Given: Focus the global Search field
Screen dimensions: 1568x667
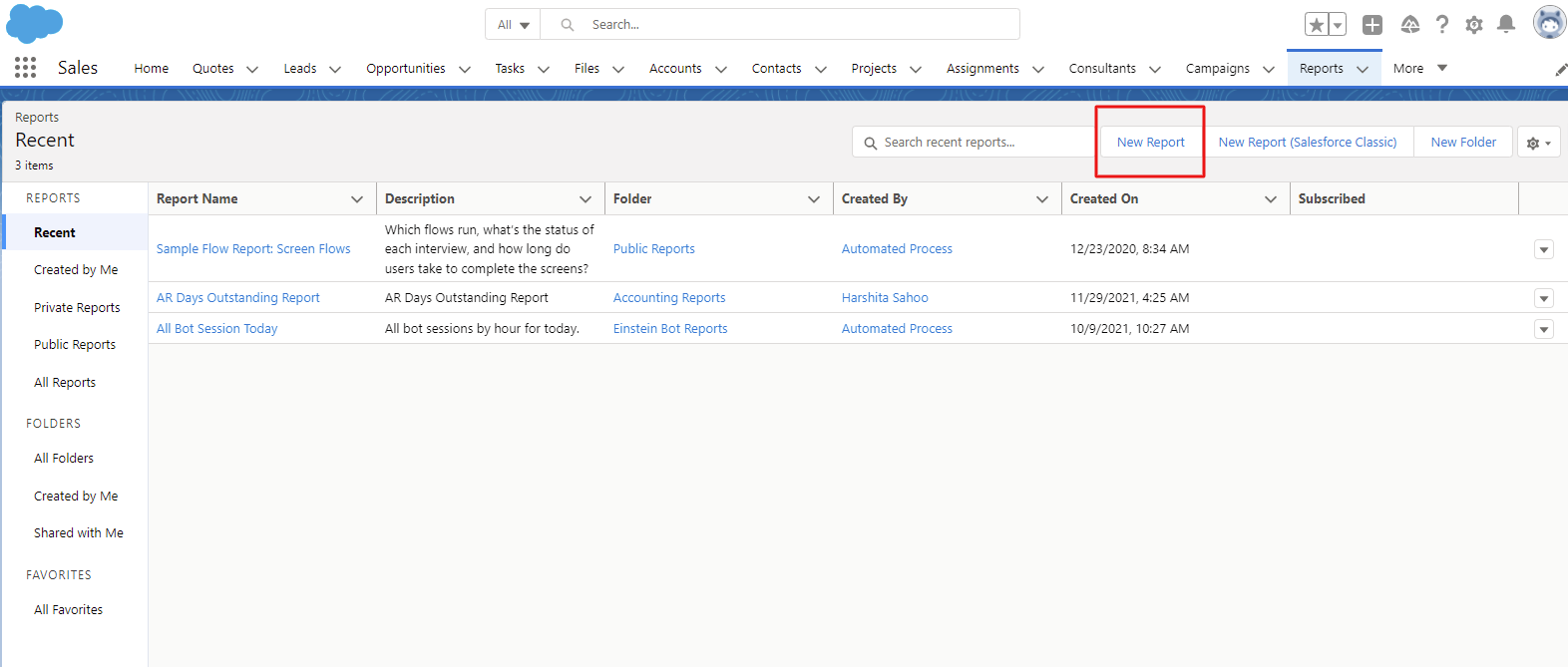Looking at the screenshot, I should point(780,25).
